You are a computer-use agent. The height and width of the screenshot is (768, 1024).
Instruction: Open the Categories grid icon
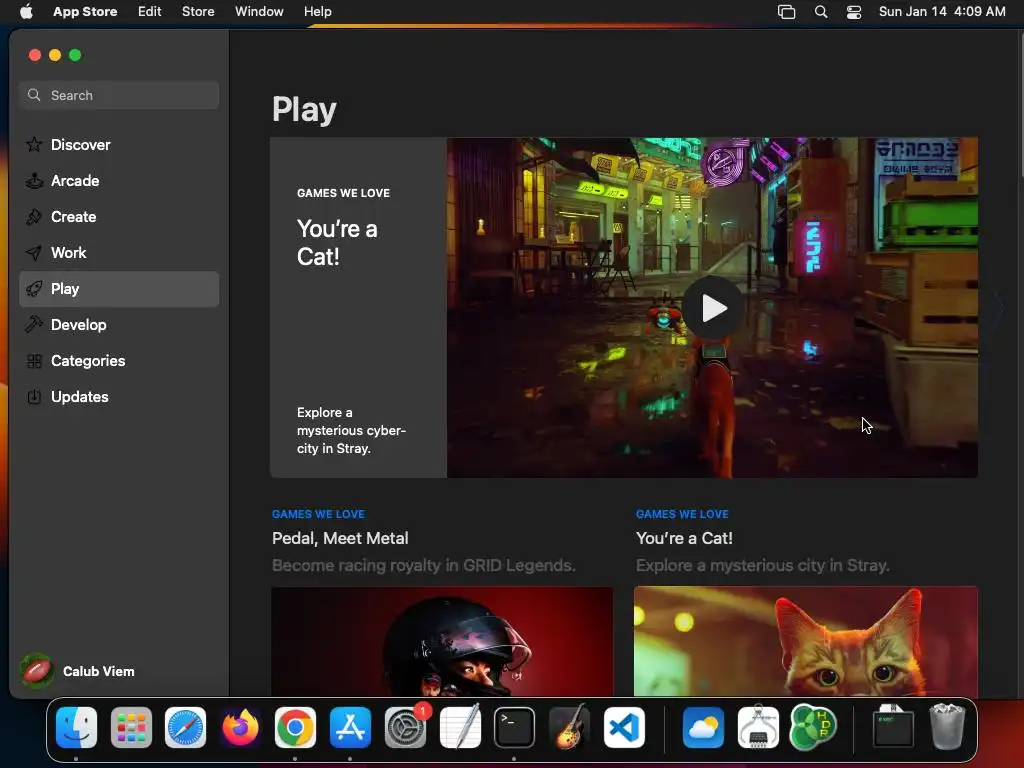[34, 360]
